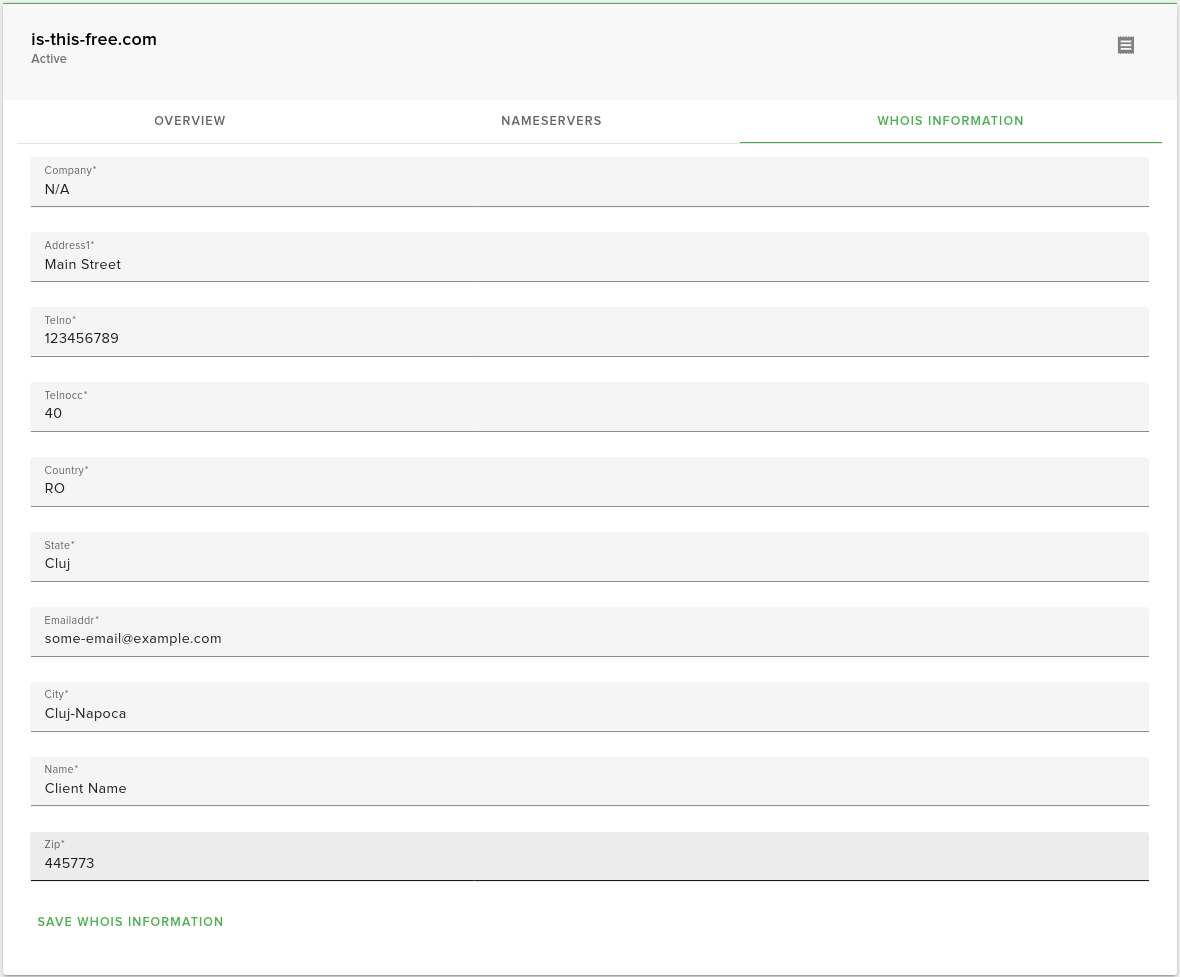Select the Country field showing RO

(590, 488)
